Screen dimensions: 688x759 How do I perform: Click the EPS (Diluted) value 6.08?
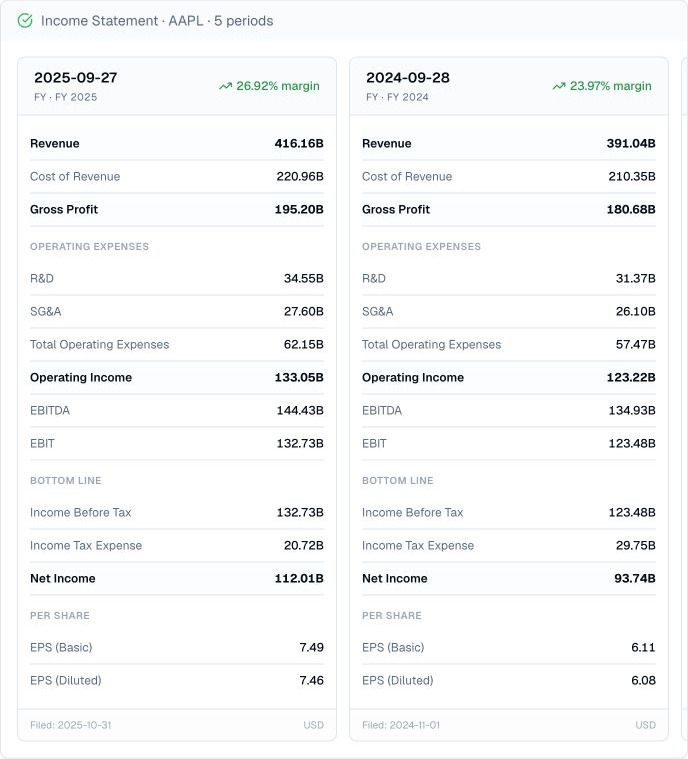[x=643, y=680]
